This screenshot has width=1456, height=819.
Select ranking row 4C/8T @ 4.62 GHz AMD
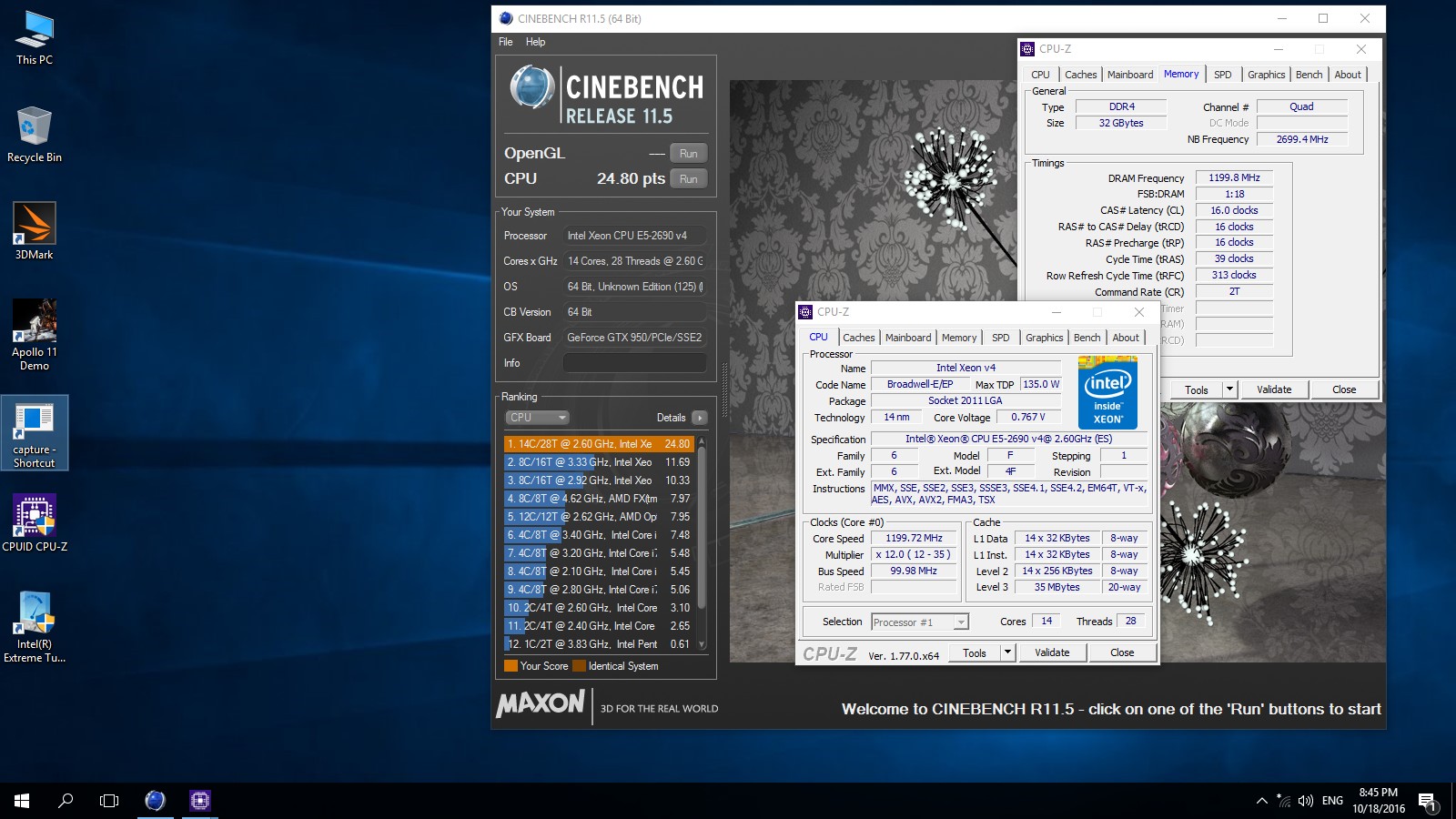pos(600,499)
